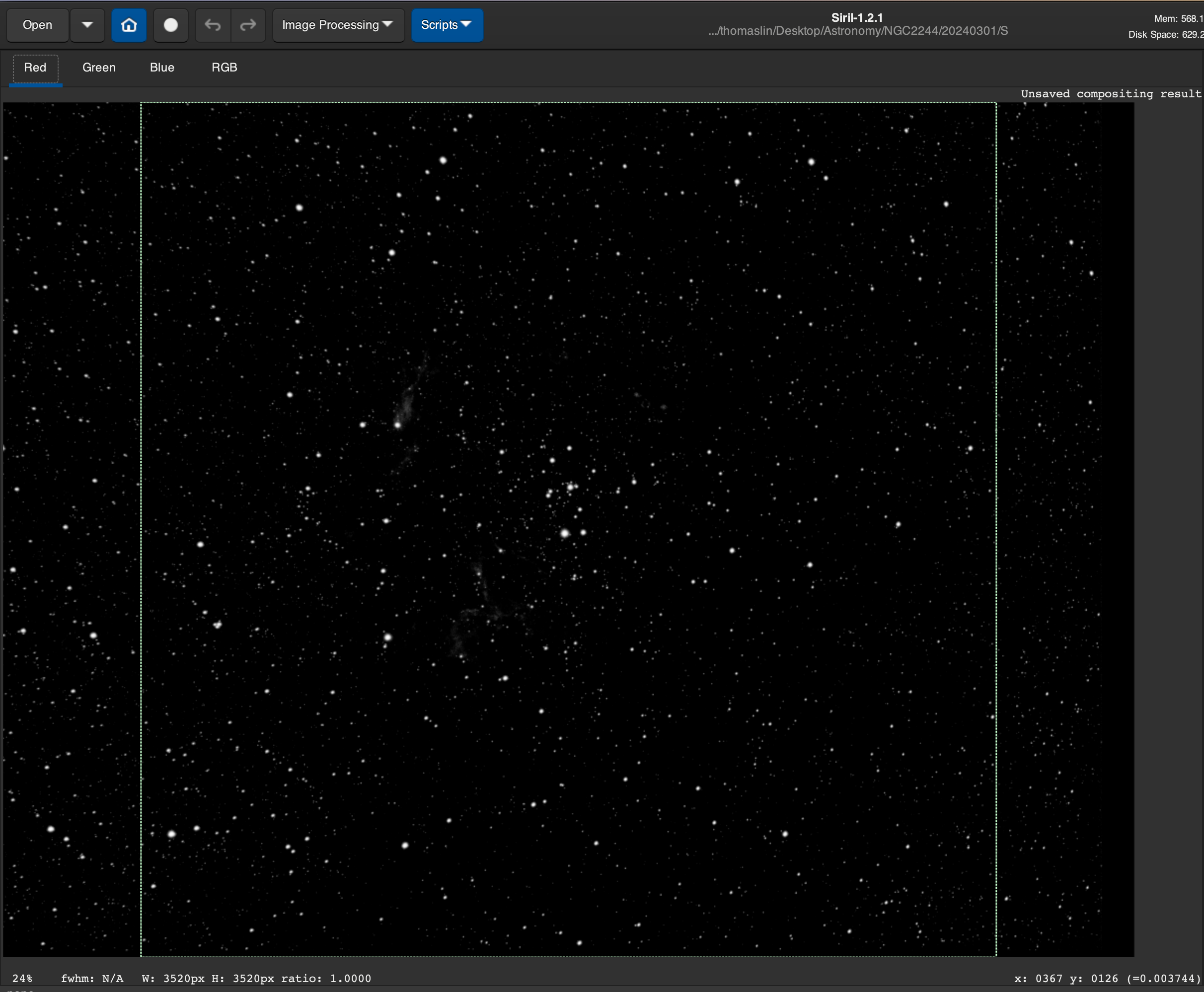Expand the Image Processing menu
This screenshot has height=992, width=1204.
coord(337,25)
